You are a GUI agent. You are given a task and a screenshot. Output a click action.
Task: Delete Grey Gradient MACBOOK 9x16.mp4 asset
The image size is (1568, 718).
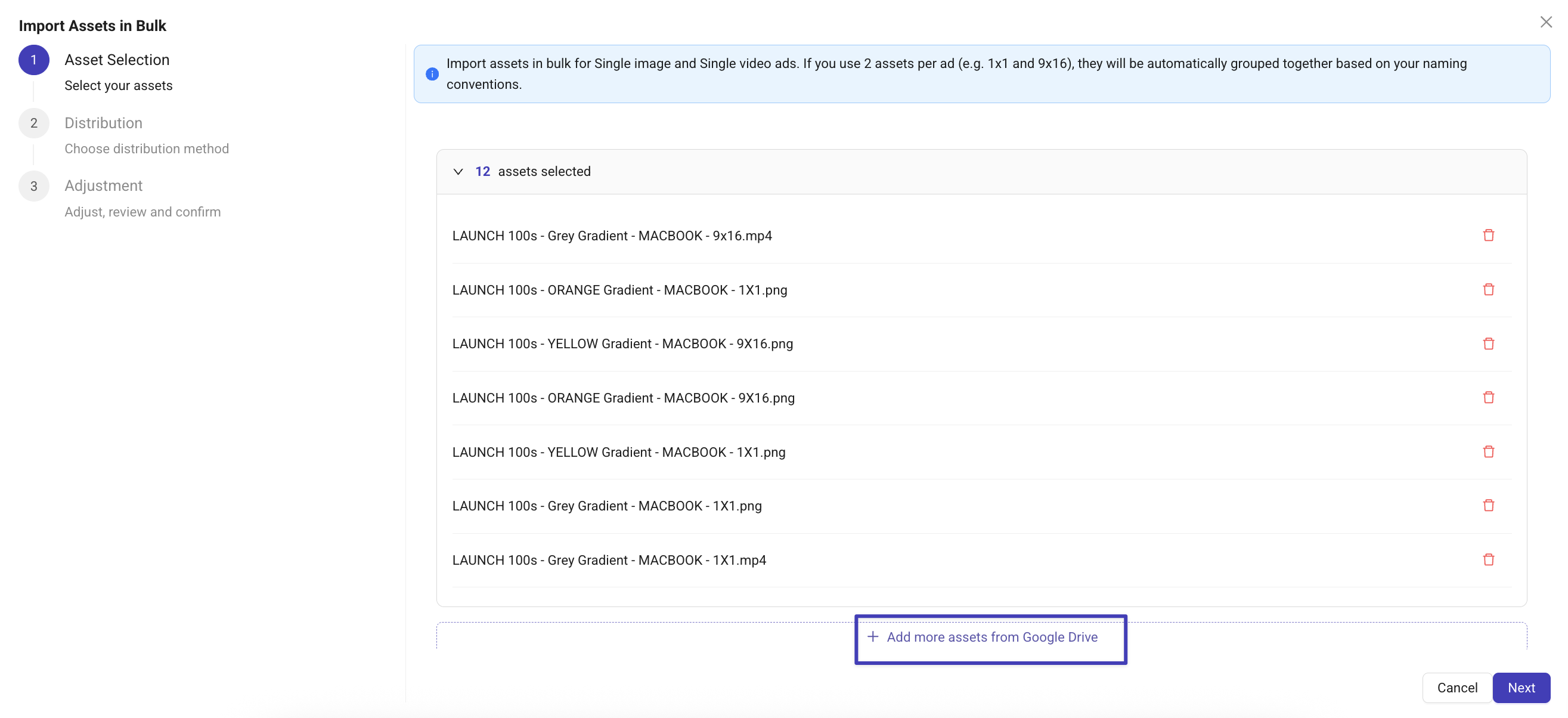coord(1488,235)
